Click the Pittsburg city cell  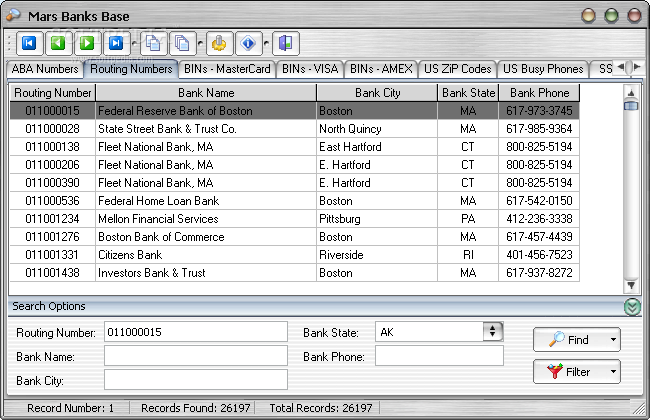click(377, 218)
